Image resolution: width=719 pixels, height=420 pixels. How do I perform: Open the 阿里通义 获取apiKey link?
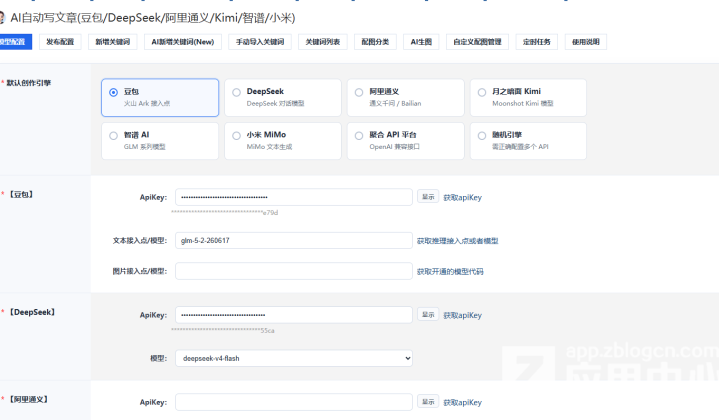pyautogui.click(x=462, y=403)
